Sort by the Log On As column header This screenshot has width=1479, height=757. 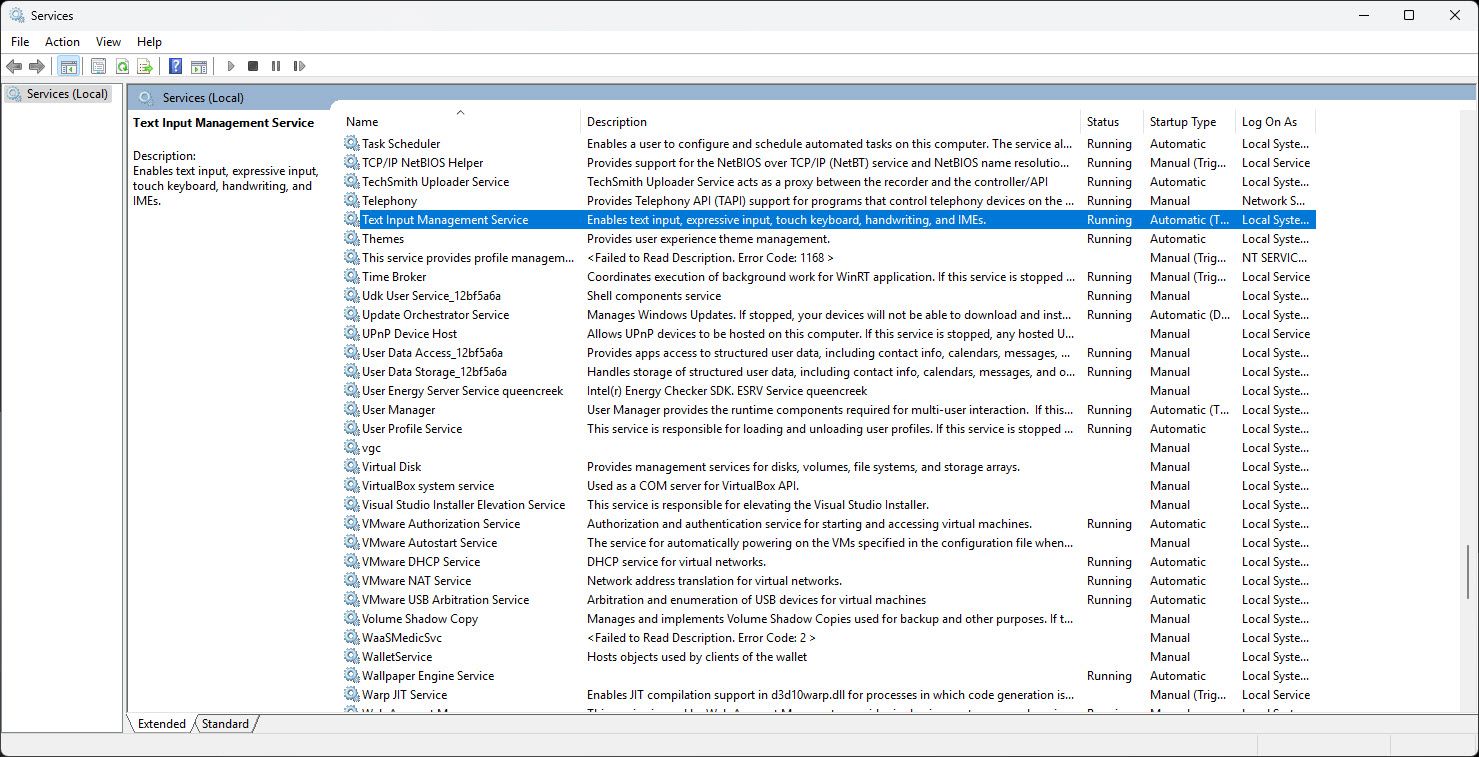pyautogui.click(x=1275, y=122)
